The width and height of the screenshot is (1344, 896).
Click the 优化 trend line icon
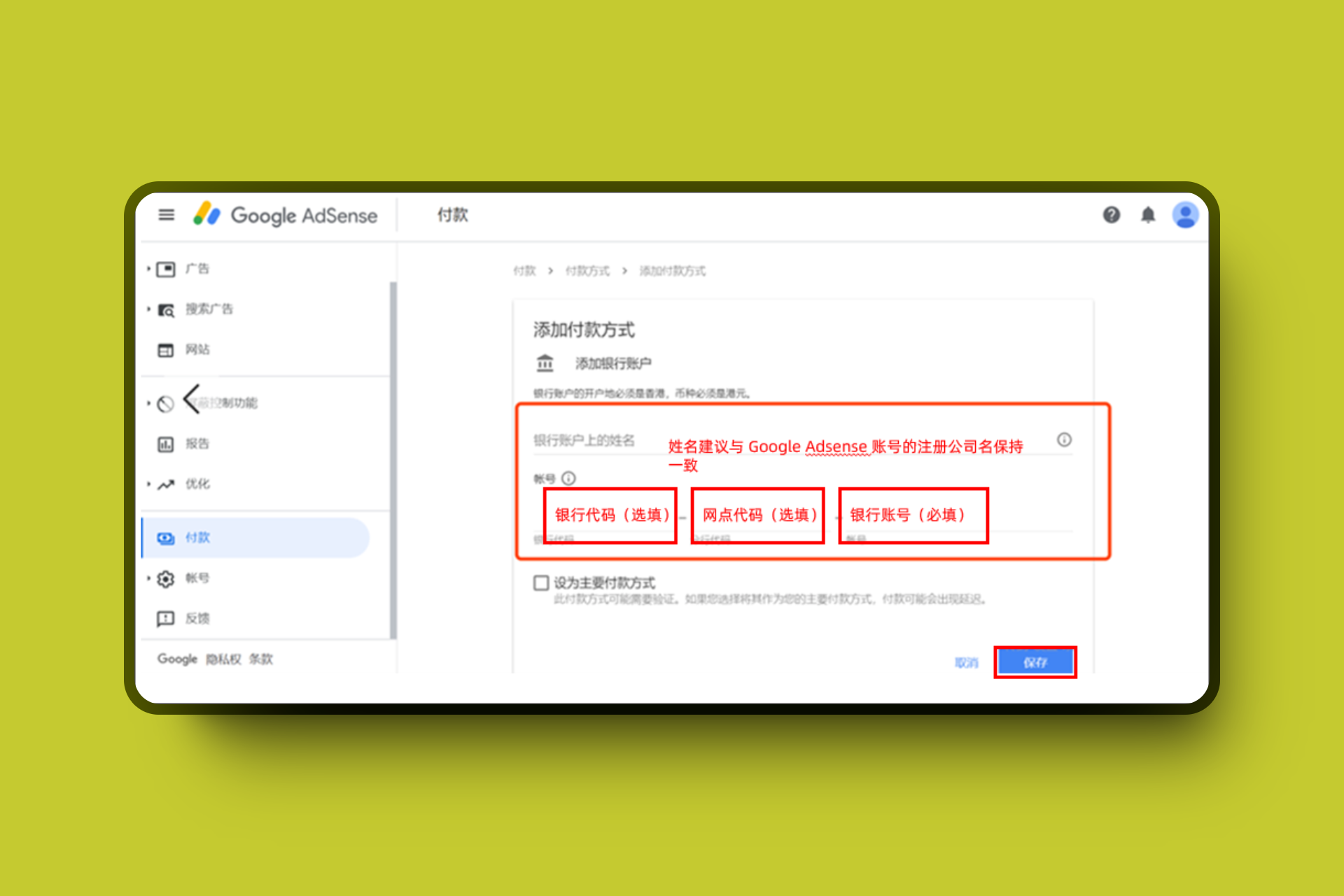tap(166, 484)
